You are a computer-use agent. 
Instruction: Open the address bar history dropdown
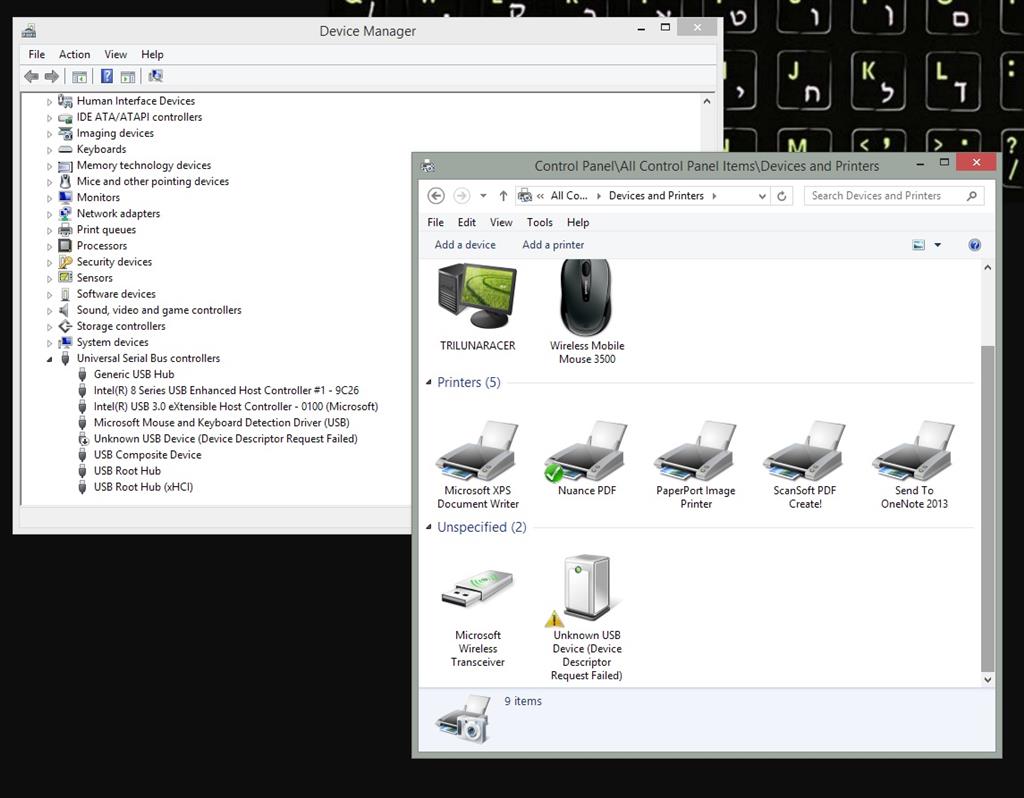point(761,196)
